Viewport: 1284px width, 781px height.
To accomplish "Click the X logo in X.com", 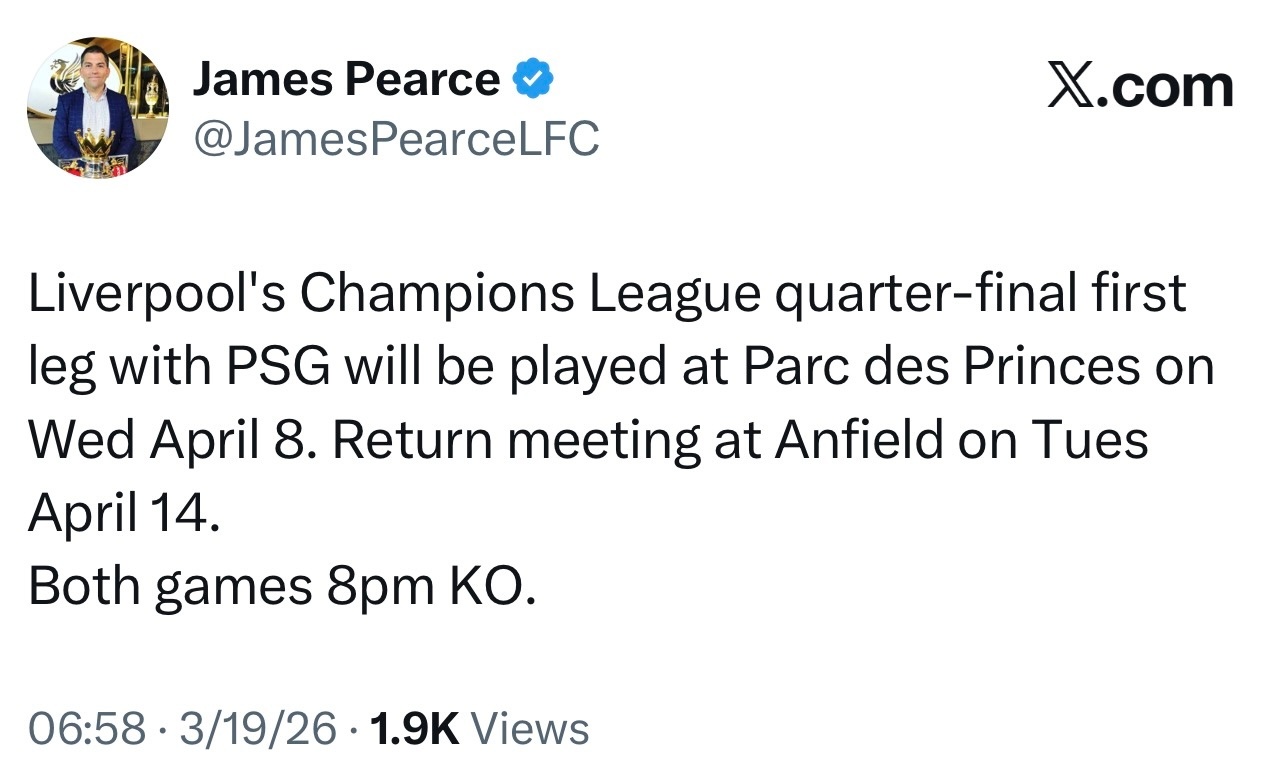I will [x=1070, y=85].
